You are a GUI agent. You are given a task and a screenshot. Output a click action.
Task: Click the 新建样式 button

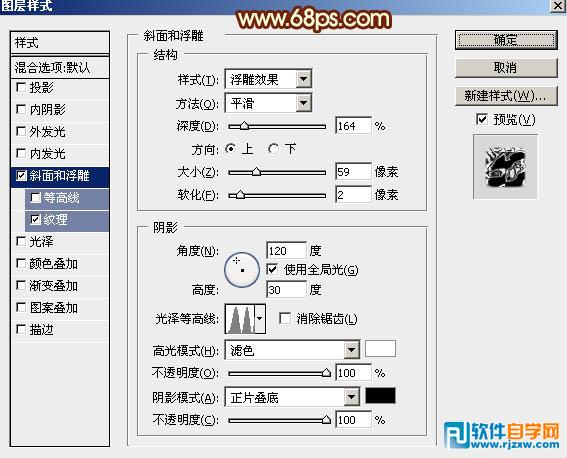[506, 96]
